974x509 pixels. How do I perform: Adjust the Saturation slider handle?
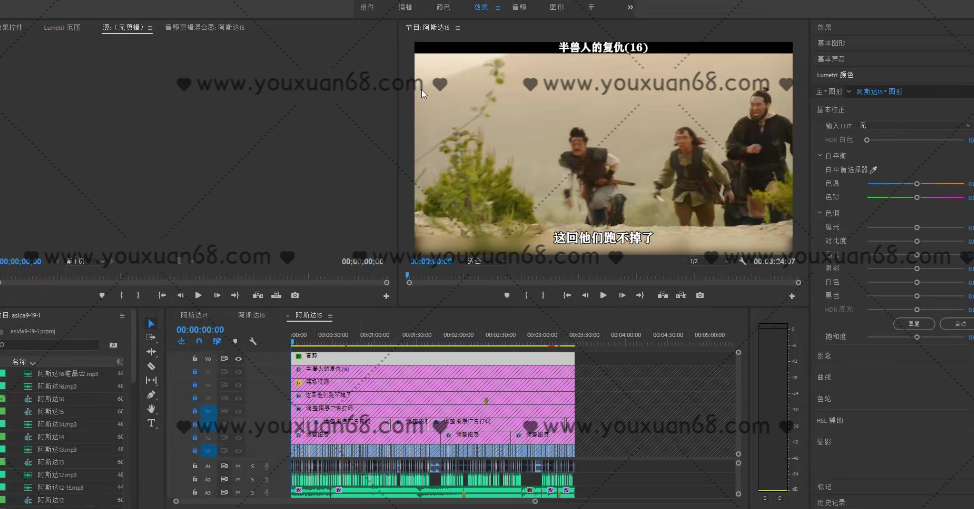coord(916,337)
